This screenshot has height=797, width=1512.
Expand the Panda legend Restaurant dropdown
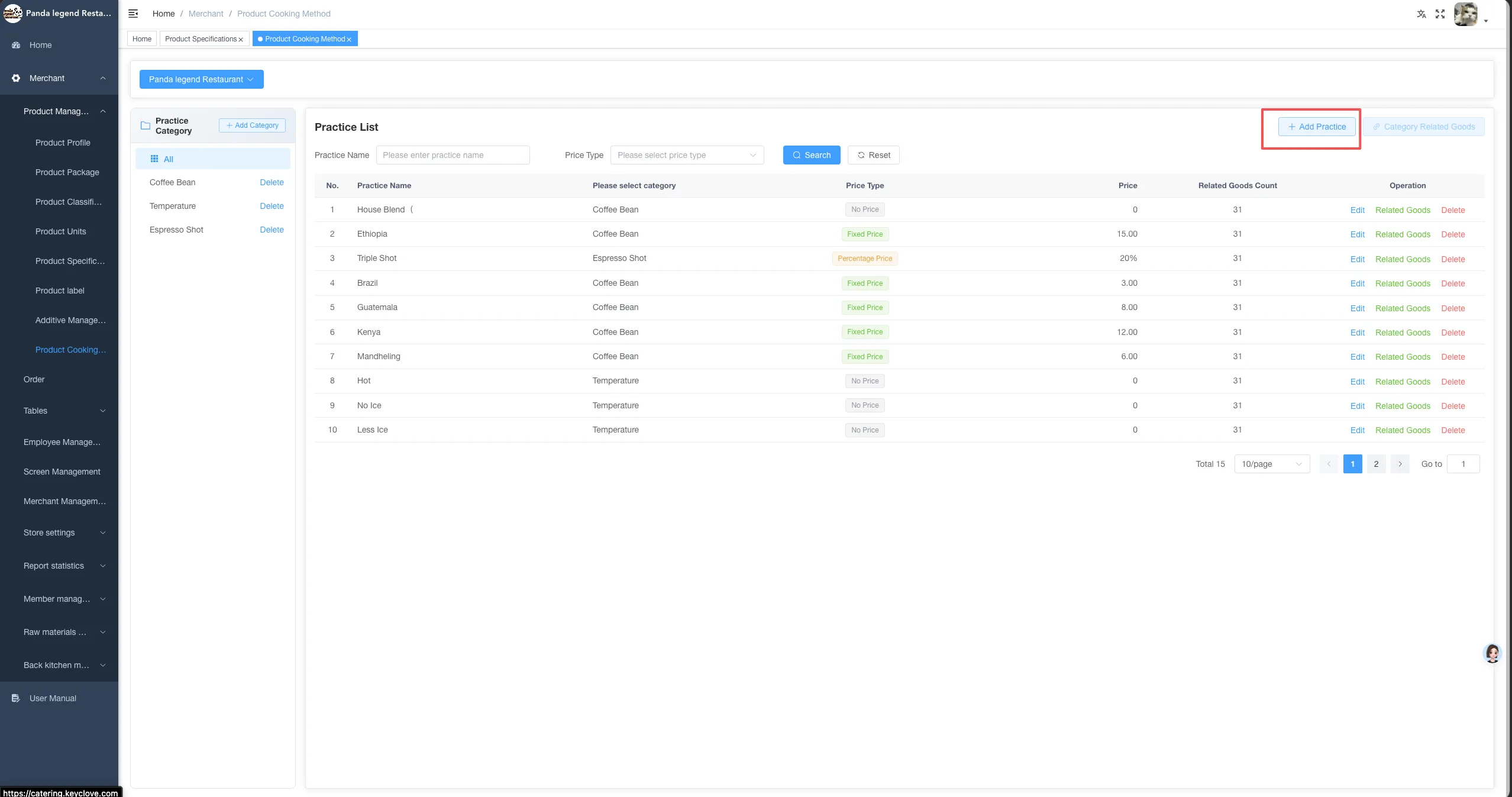click(x=201, y=79)
